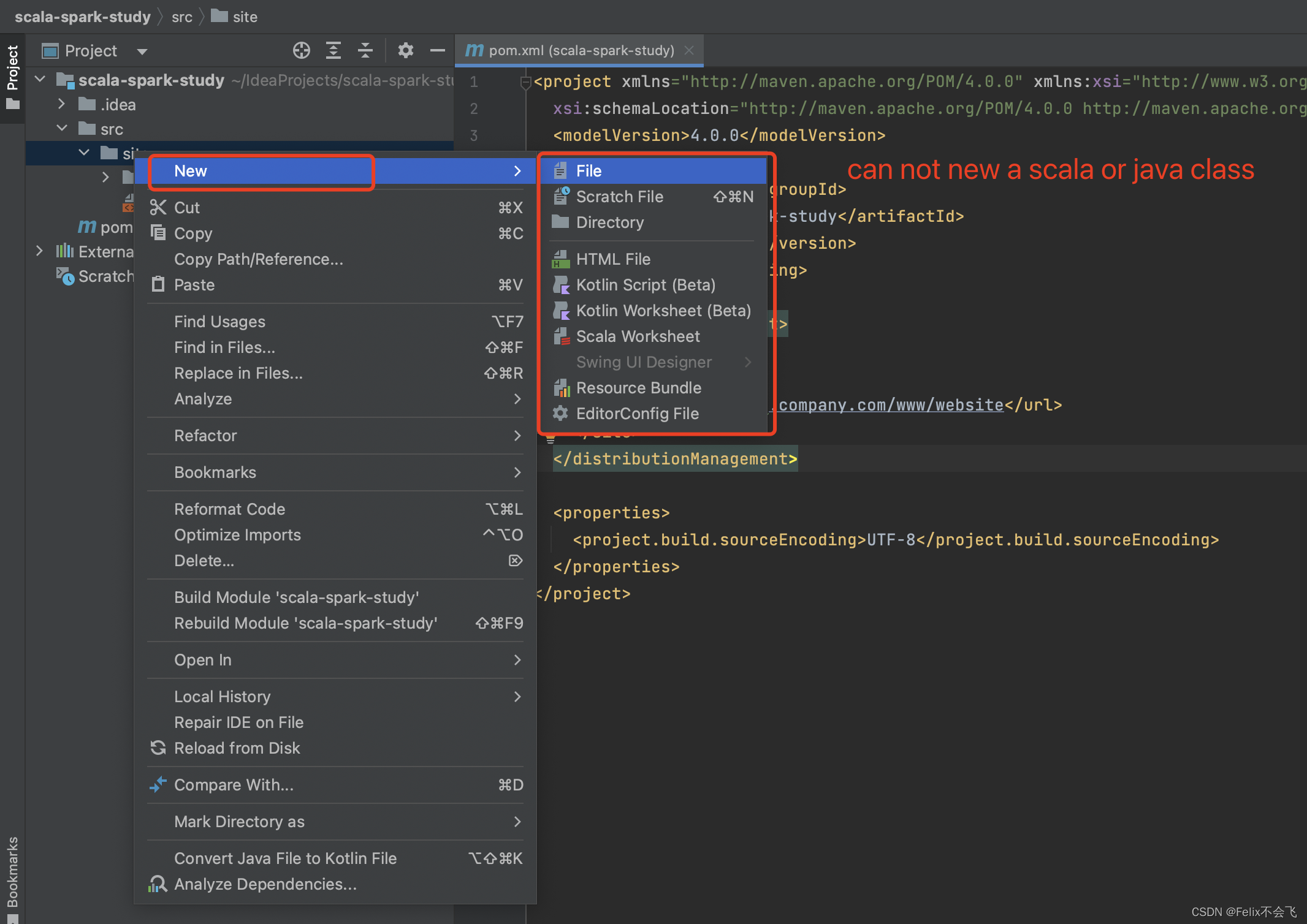
Task: Click the Collapse All toolbar icon
Action: (x=365, y=50)
